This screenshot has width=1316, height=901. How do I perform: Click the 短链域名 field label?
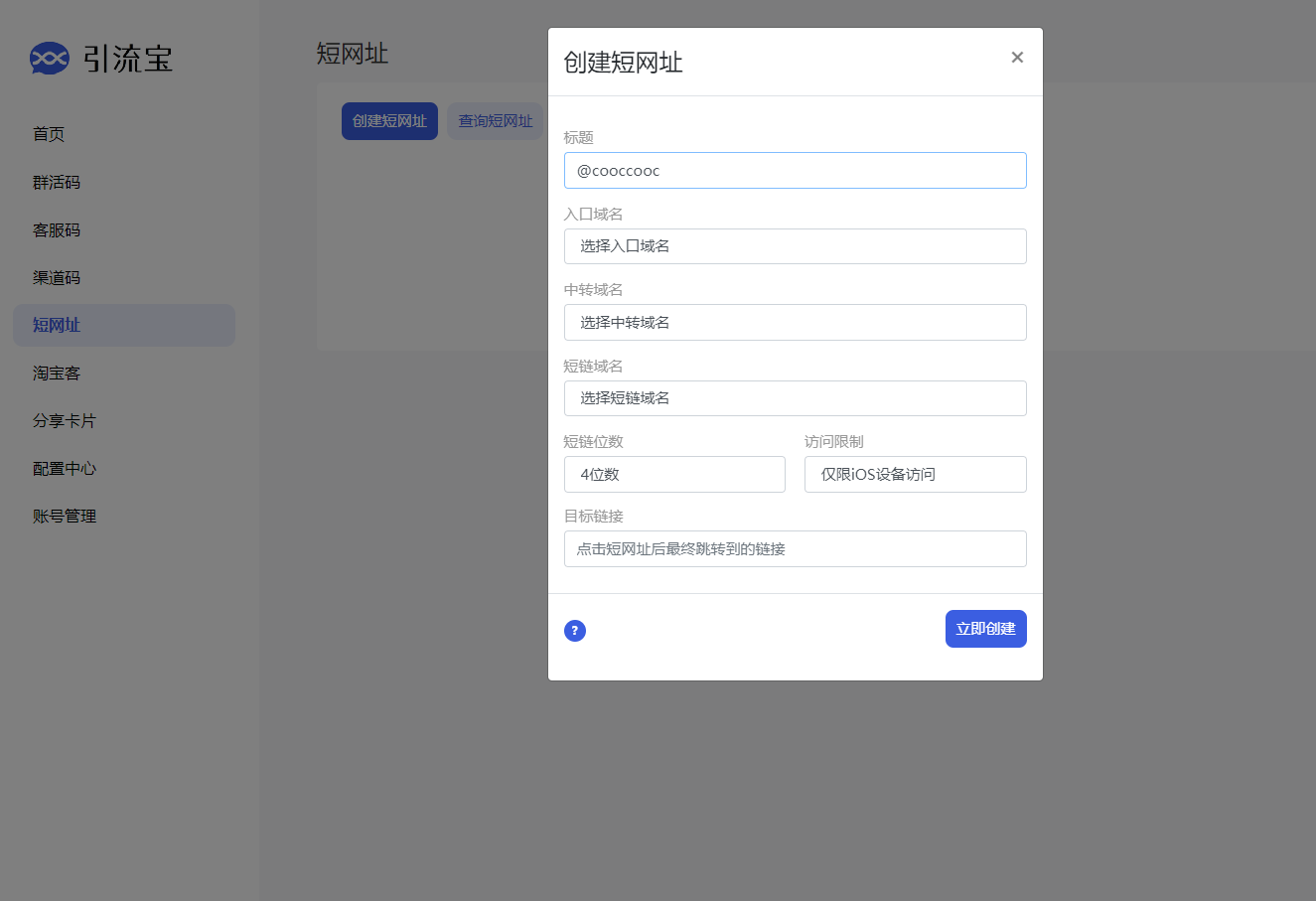point(593,367)
